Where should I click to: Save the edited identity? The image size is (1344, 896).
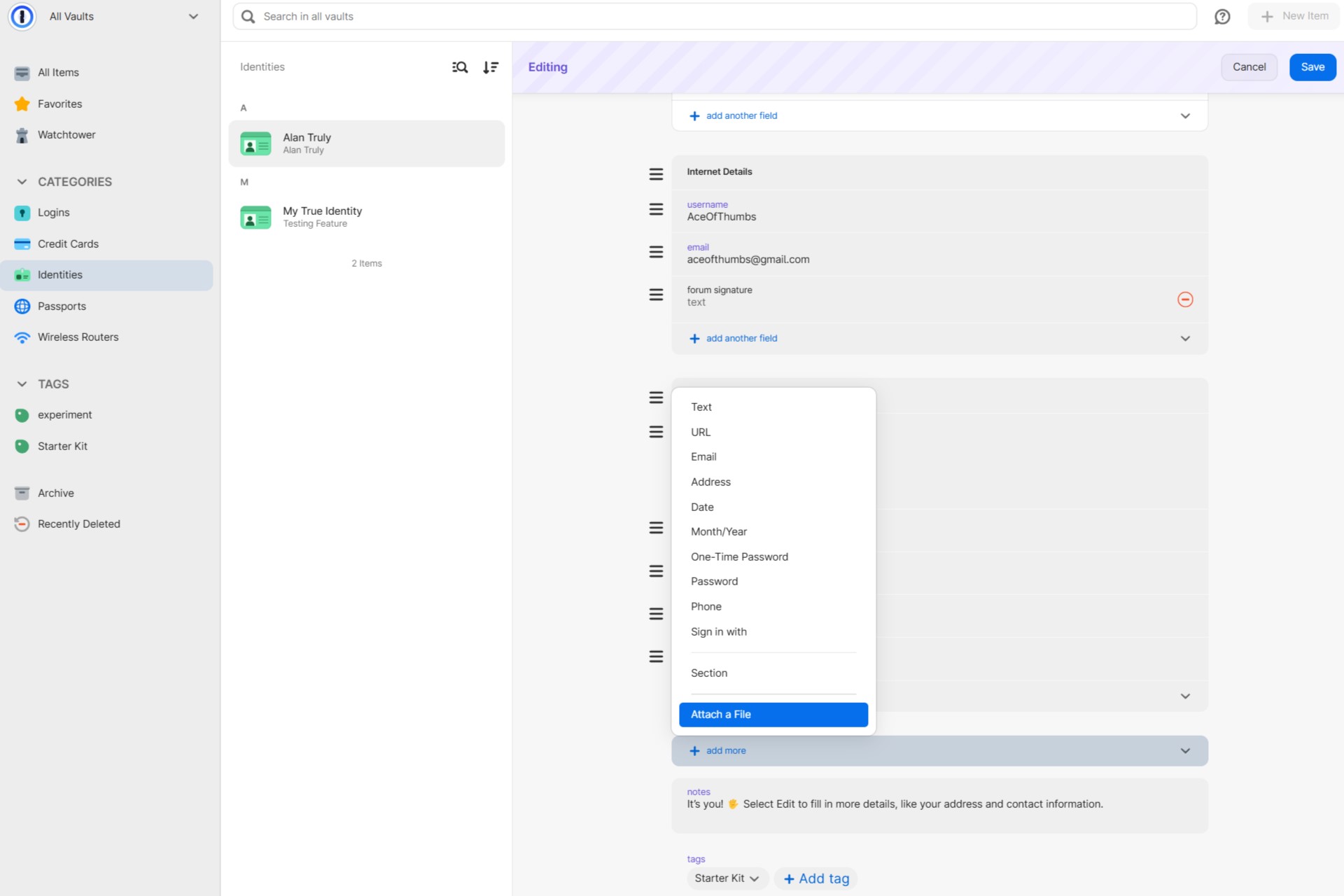(x=1312, y=67)
